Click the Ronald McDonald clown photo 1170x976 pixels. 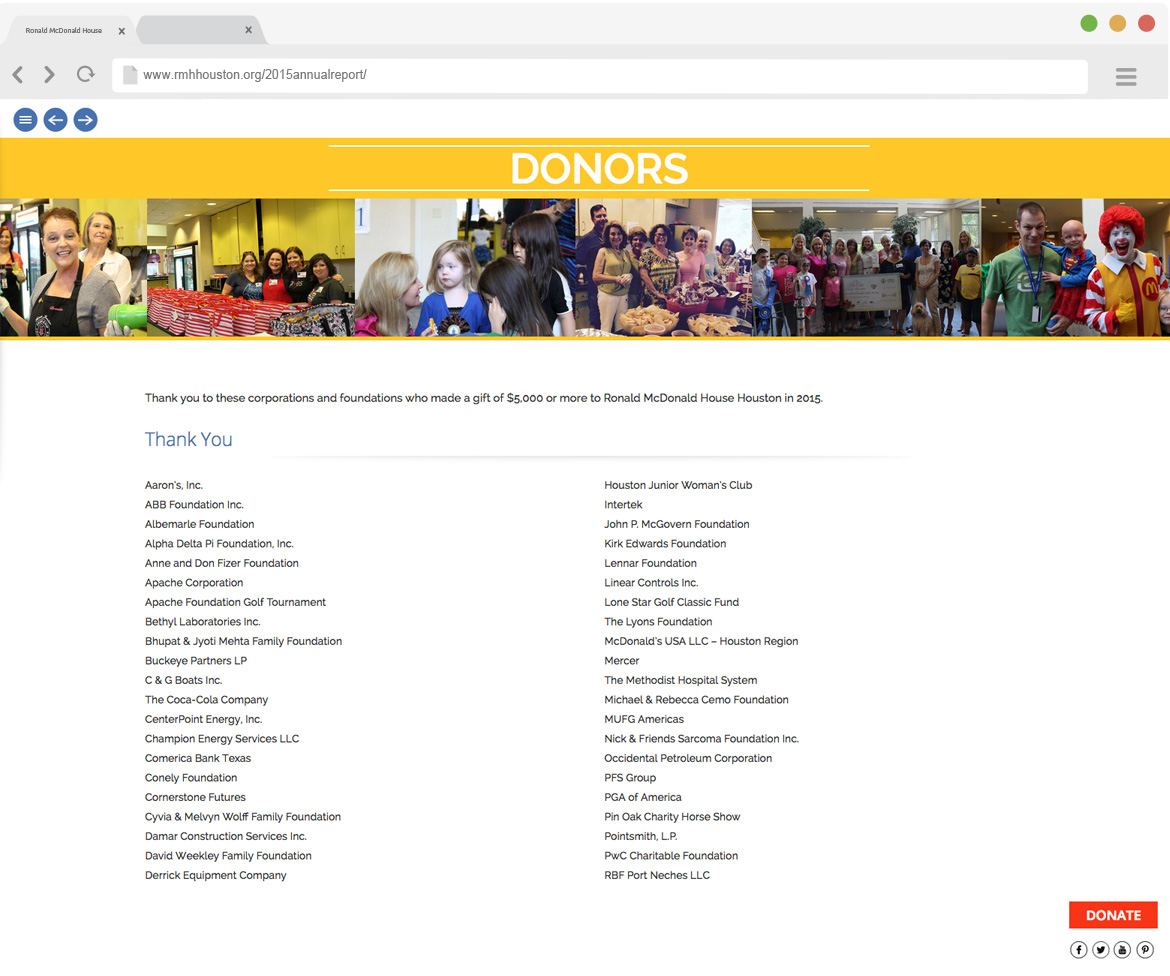tap(1075, 267)
